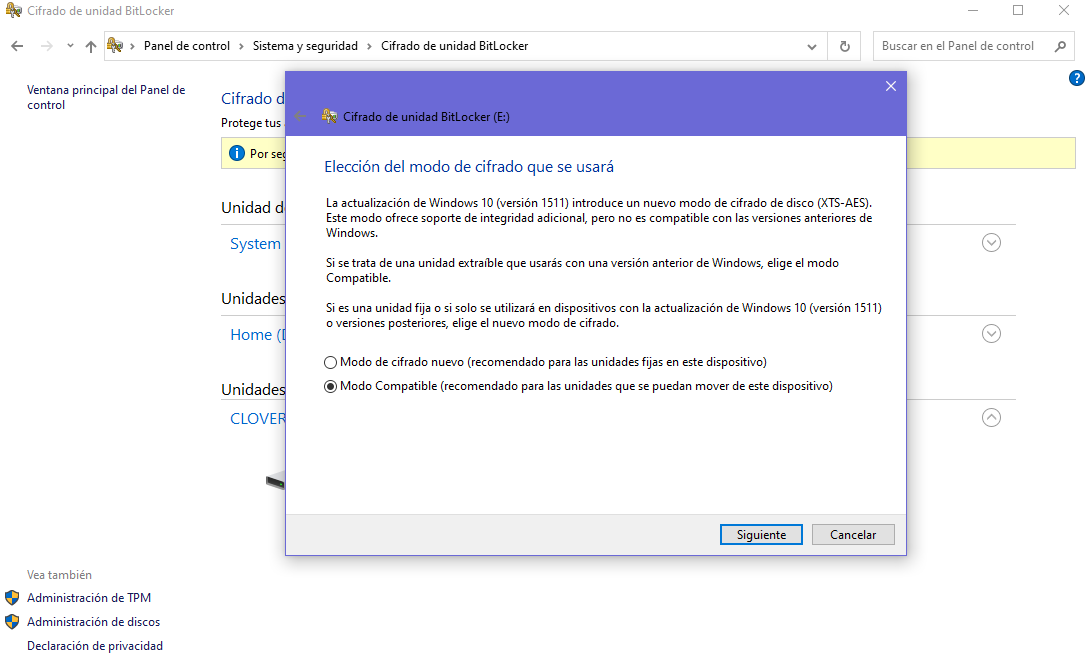Click the drive icon under CLOVER
This screenshot has width=1085, height=671.
tap(275, 481)
